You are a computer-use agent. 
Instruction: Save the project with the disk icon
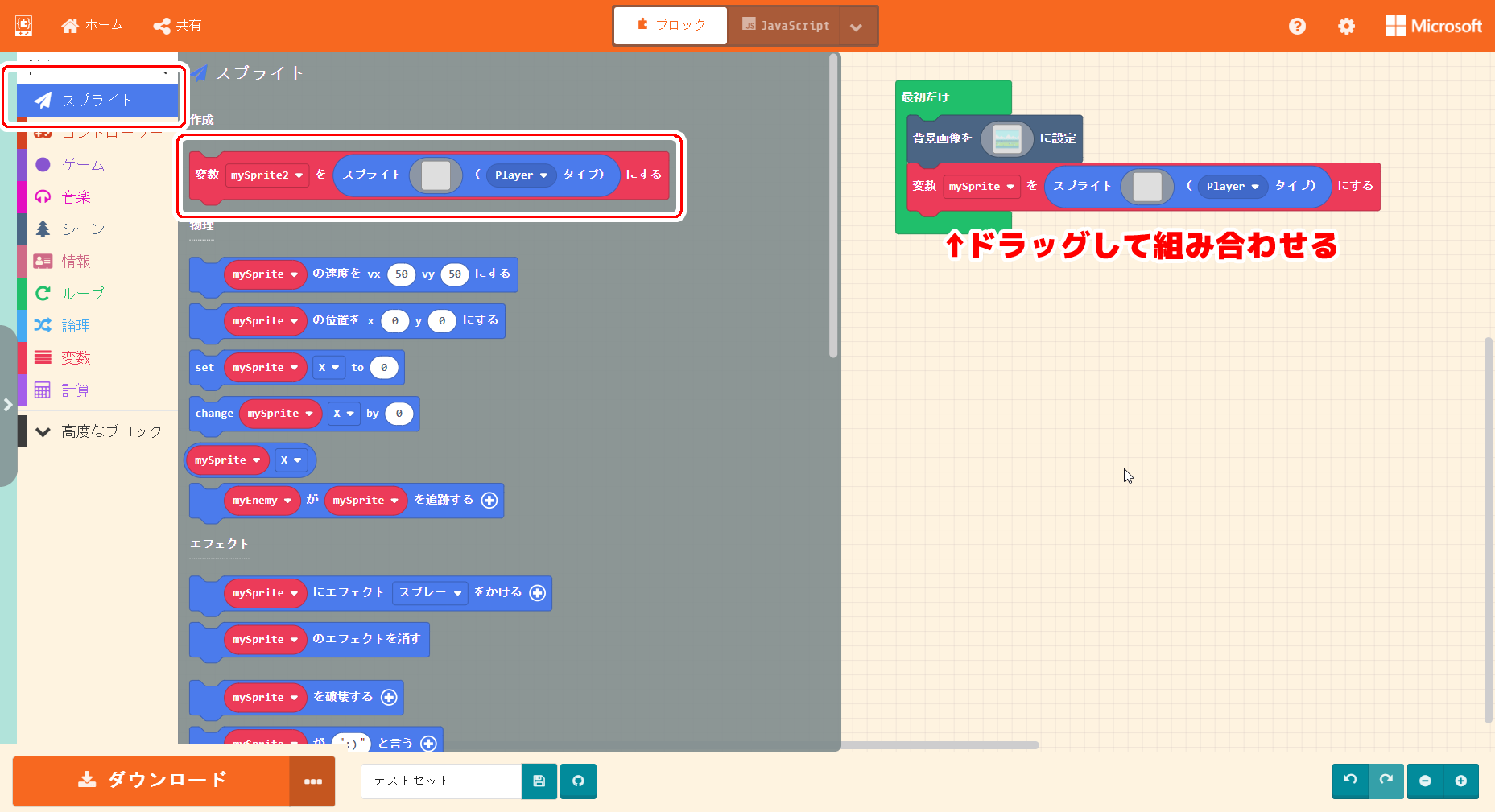539,781
